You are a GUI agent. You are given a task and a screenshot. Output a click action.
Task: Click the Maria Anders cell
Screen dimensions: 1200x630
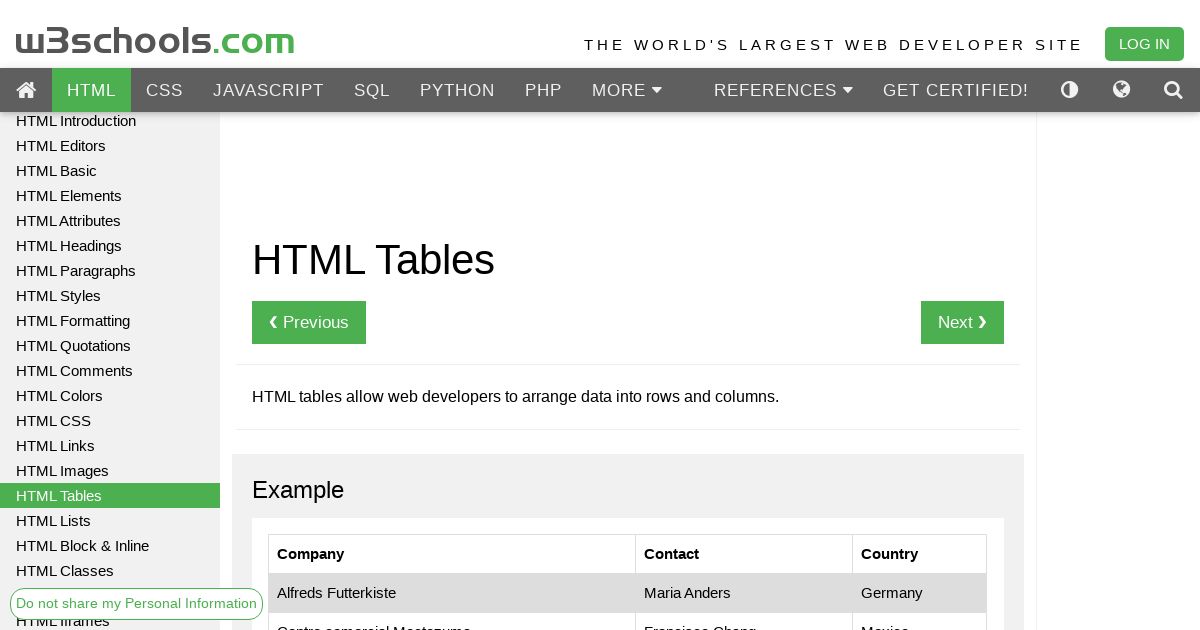pyautogui.click(x=744, y=593)
